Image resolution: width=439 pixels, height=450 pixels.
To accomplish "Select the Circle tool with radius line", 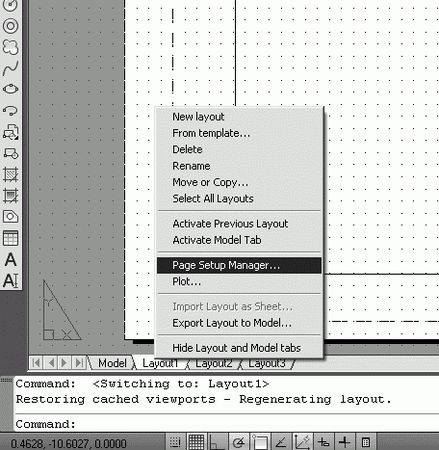I will [10, 5].
